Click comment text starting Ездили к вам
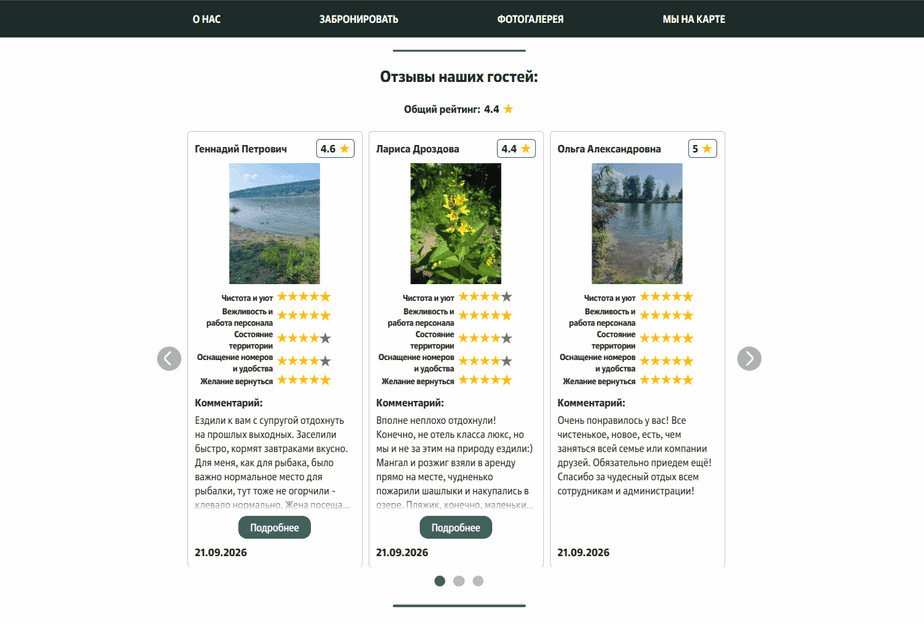The image size is (924, 624). coord(272,463)
